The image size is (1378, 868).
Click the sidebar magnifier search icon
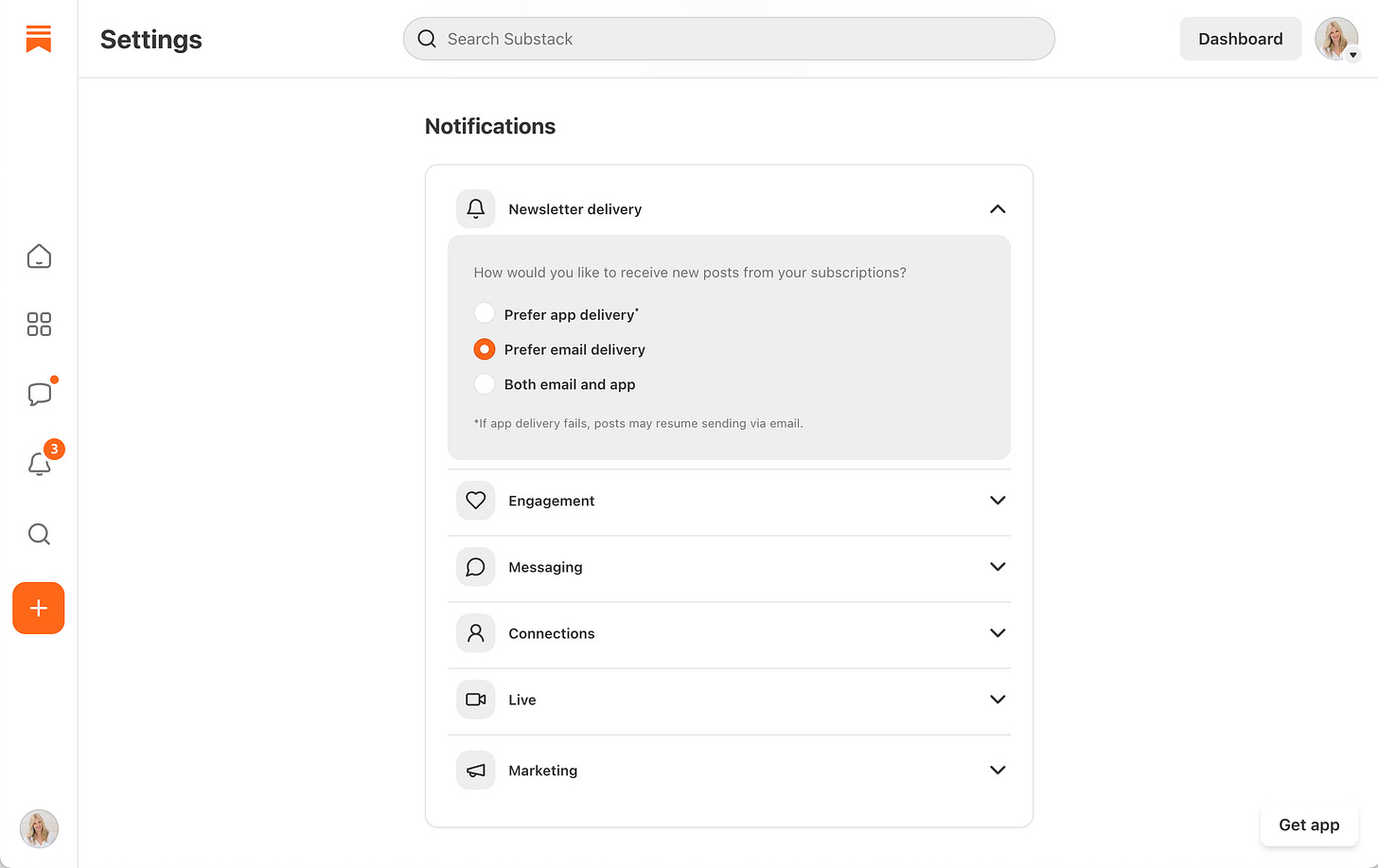pyautogui.click(x=39, y=534)
